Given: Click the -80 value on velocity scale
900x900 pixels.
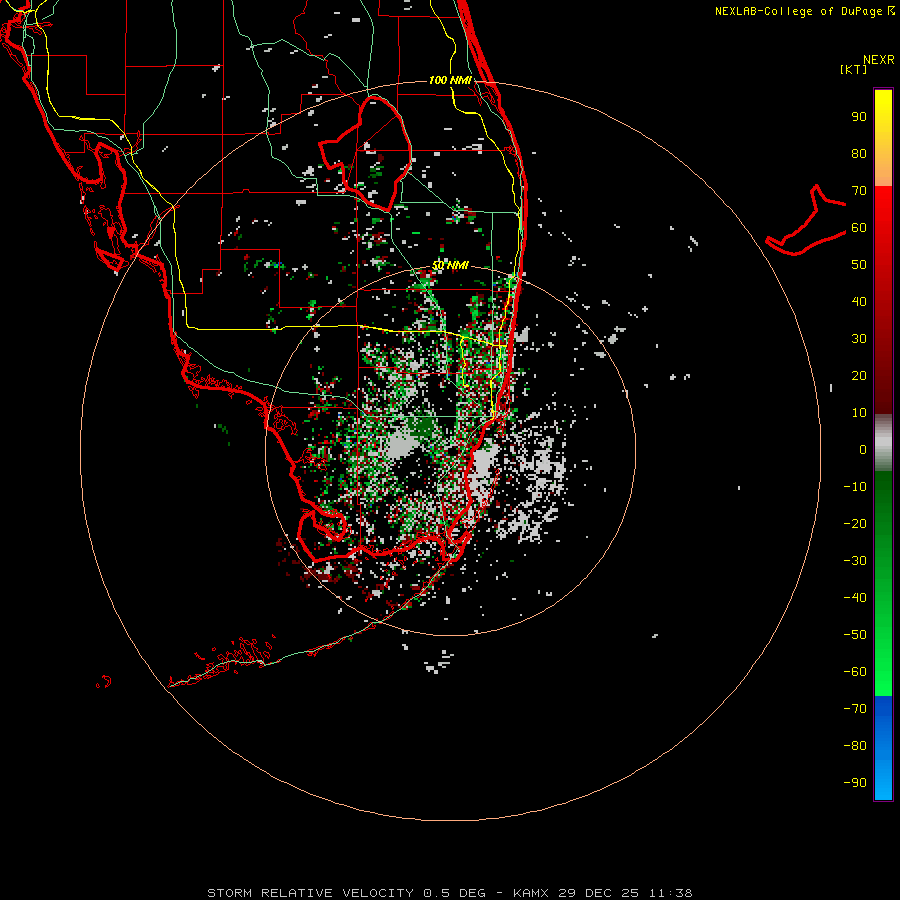Looking at the screenshot, I should click(x=855, y=746).
